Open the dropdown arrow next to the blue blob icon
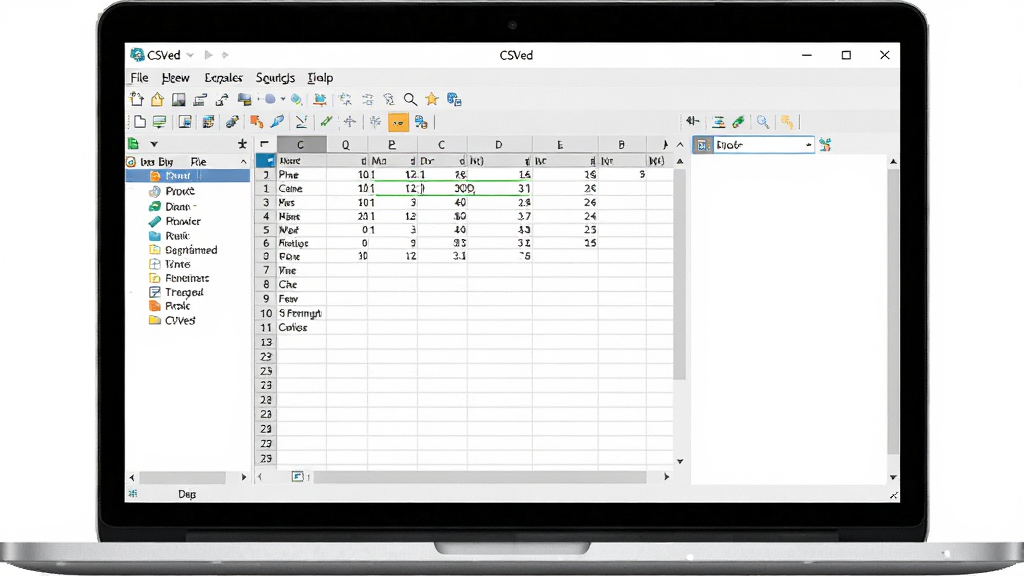The width and height of the screenshot is (1024, 576). click(x=283, y=99)
